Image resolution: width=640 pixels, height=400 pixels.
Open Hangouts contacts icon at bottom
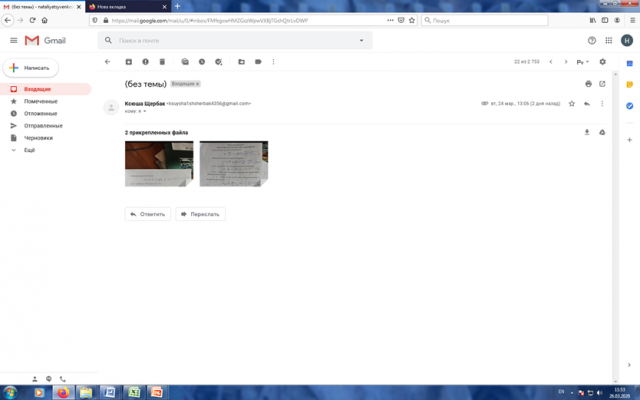point(35,379)
